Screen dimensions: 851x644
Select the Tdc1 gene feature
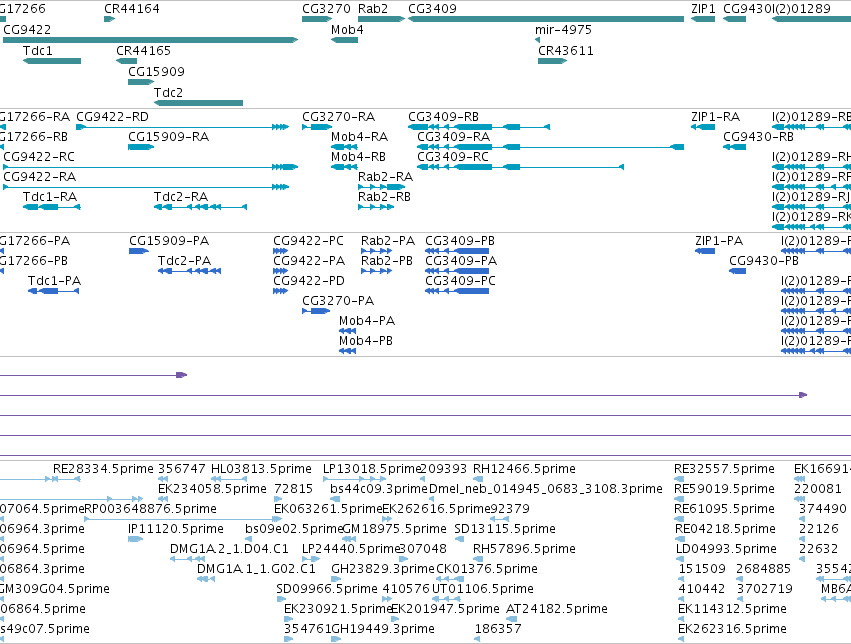pos(52,61)
